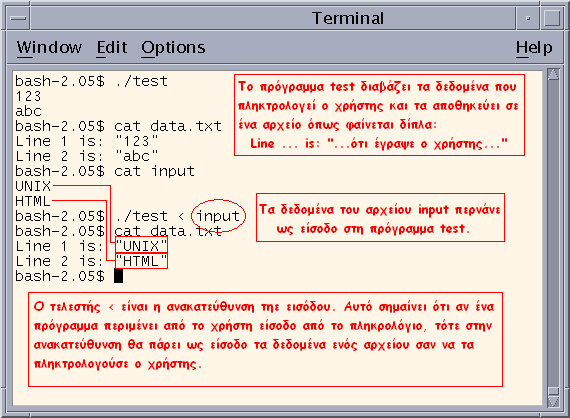Open the Edit menu
570x418 pixels.
(x=112, y=47)
